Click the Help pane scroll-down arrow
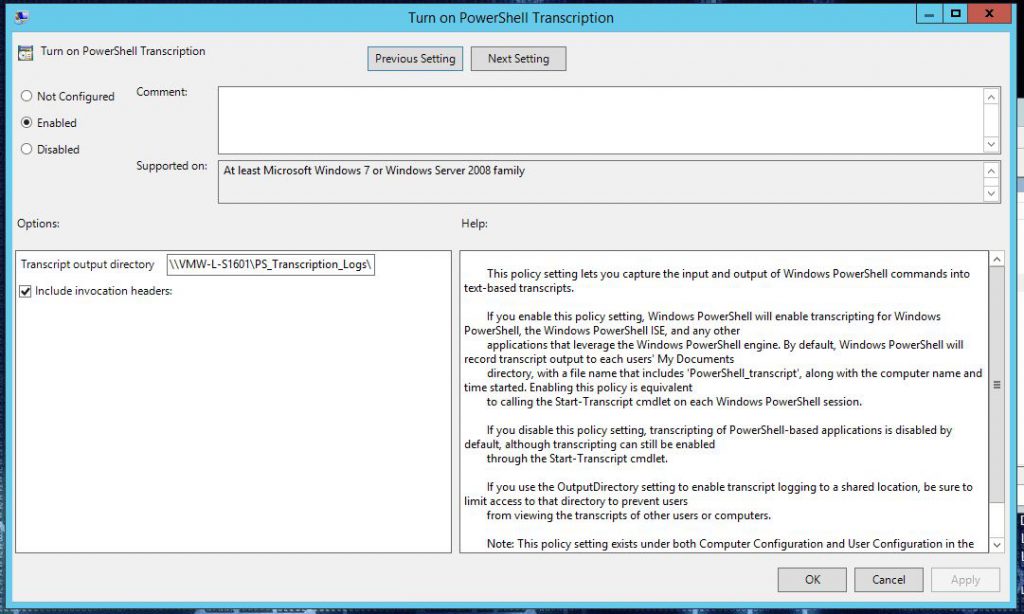Viewport: 1024px width, 614px height. click(x=995, y=546)
